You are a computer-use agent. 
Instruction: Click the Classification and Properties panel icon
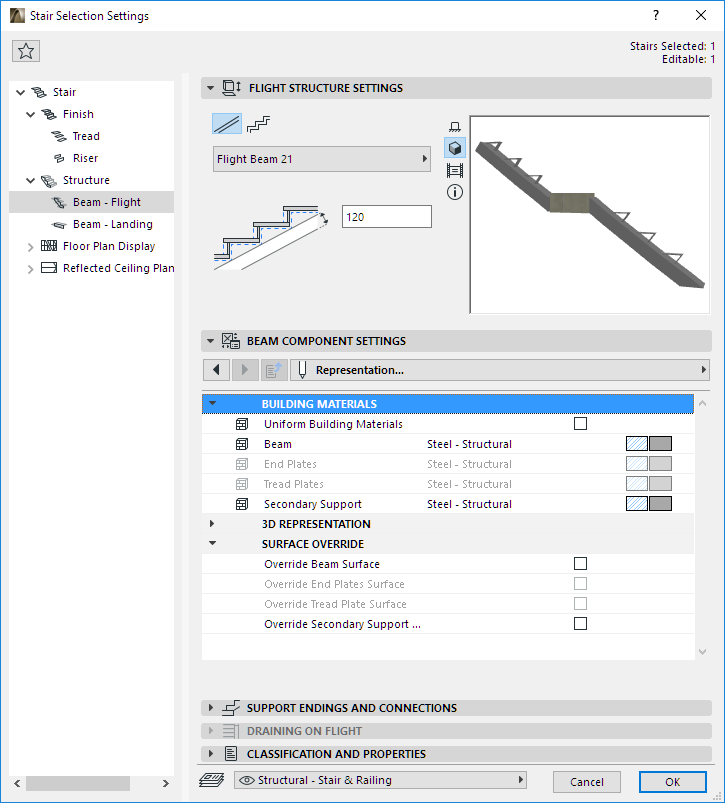[x=231, y=754]
